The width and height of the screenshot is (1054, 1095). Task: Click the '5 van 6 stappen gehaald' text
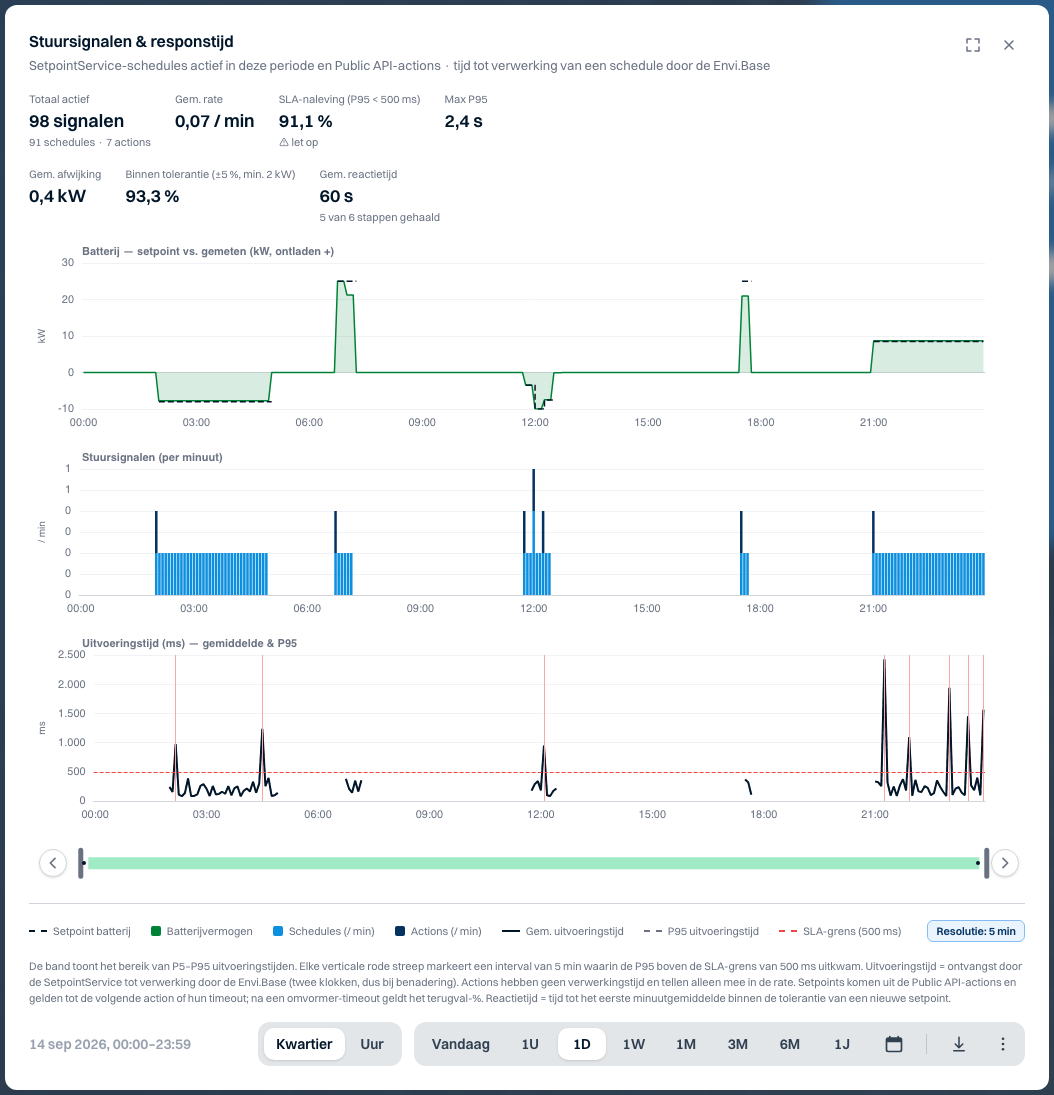point(379,218)
